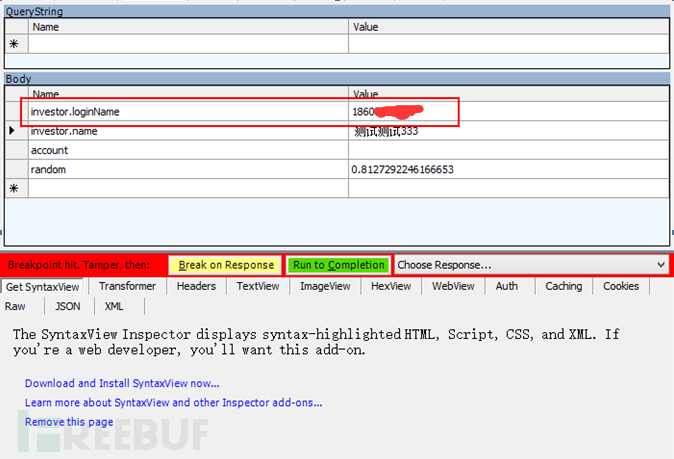The height and width of the screenshot is (459, 674).
Task: Select the account name cell
Action: tap(188, 150)
